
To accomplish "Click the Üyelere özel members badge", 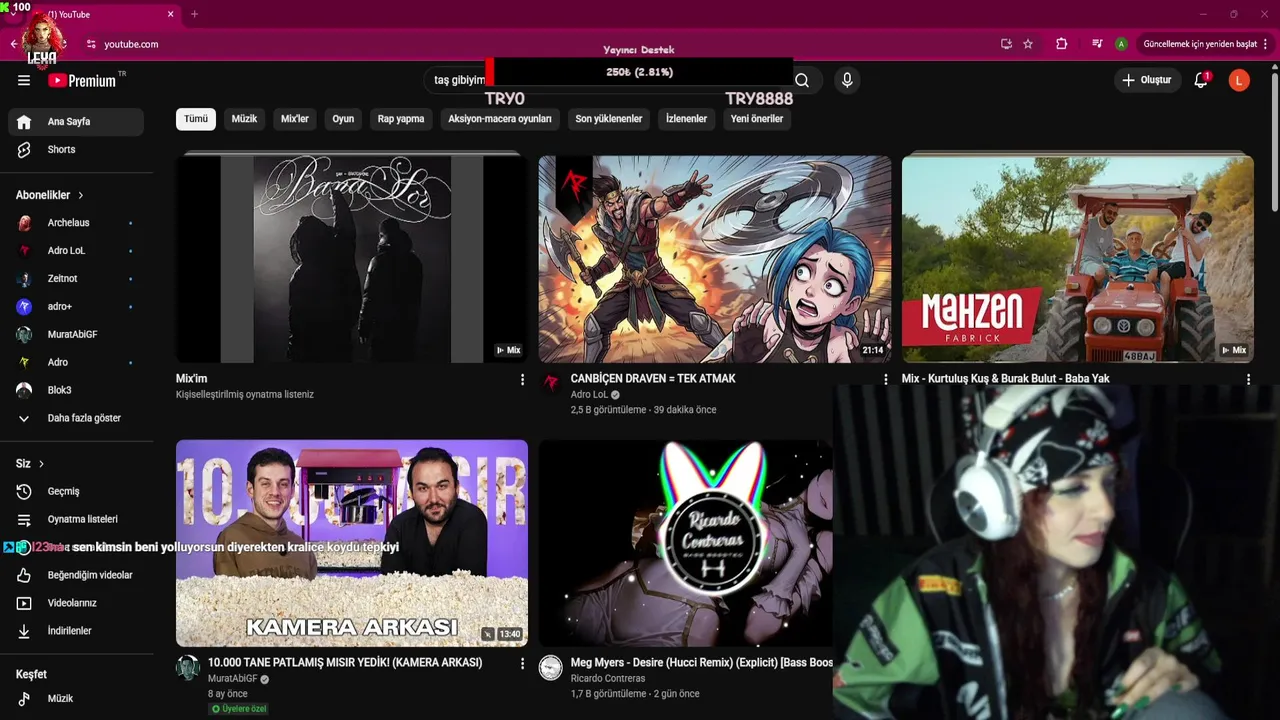I will (238, 709).
